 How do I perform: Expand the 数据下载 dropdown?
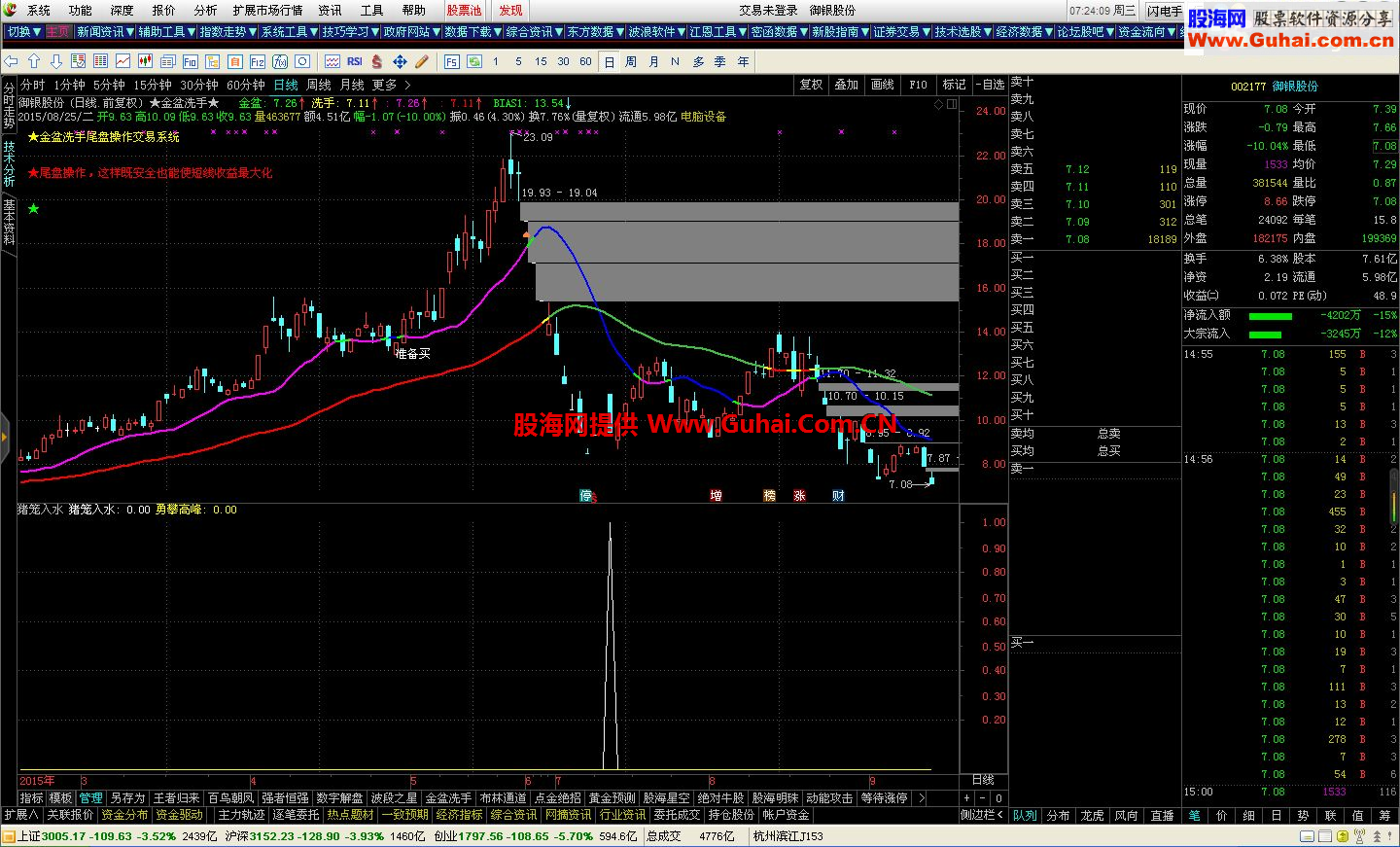(x=473, y=32)
